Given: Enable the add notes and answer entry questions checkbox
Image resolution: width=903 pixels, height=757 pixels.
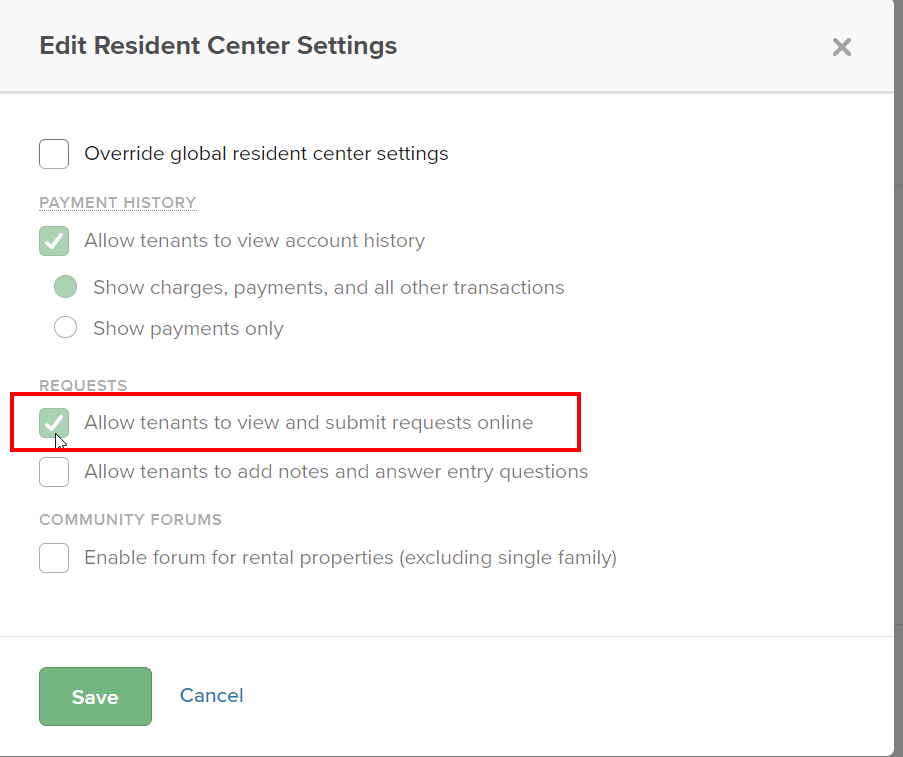Looking at the screenshot, I should pos(54,472).
